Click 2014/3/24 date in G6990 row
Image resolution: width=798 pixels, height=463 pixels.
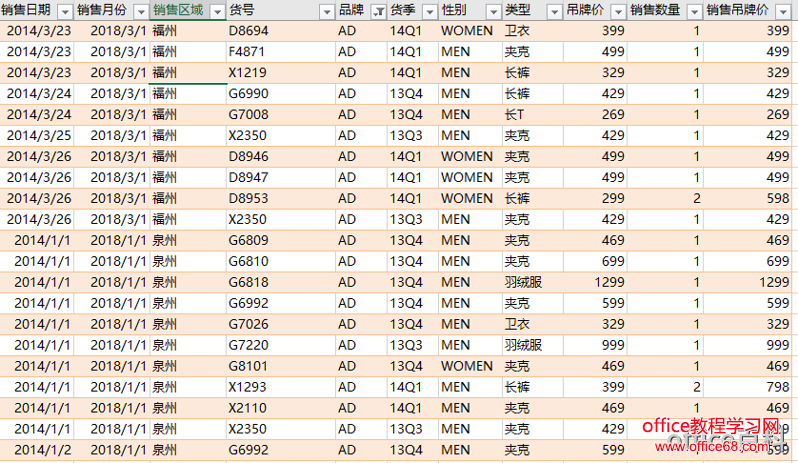(x=39, y=94)
